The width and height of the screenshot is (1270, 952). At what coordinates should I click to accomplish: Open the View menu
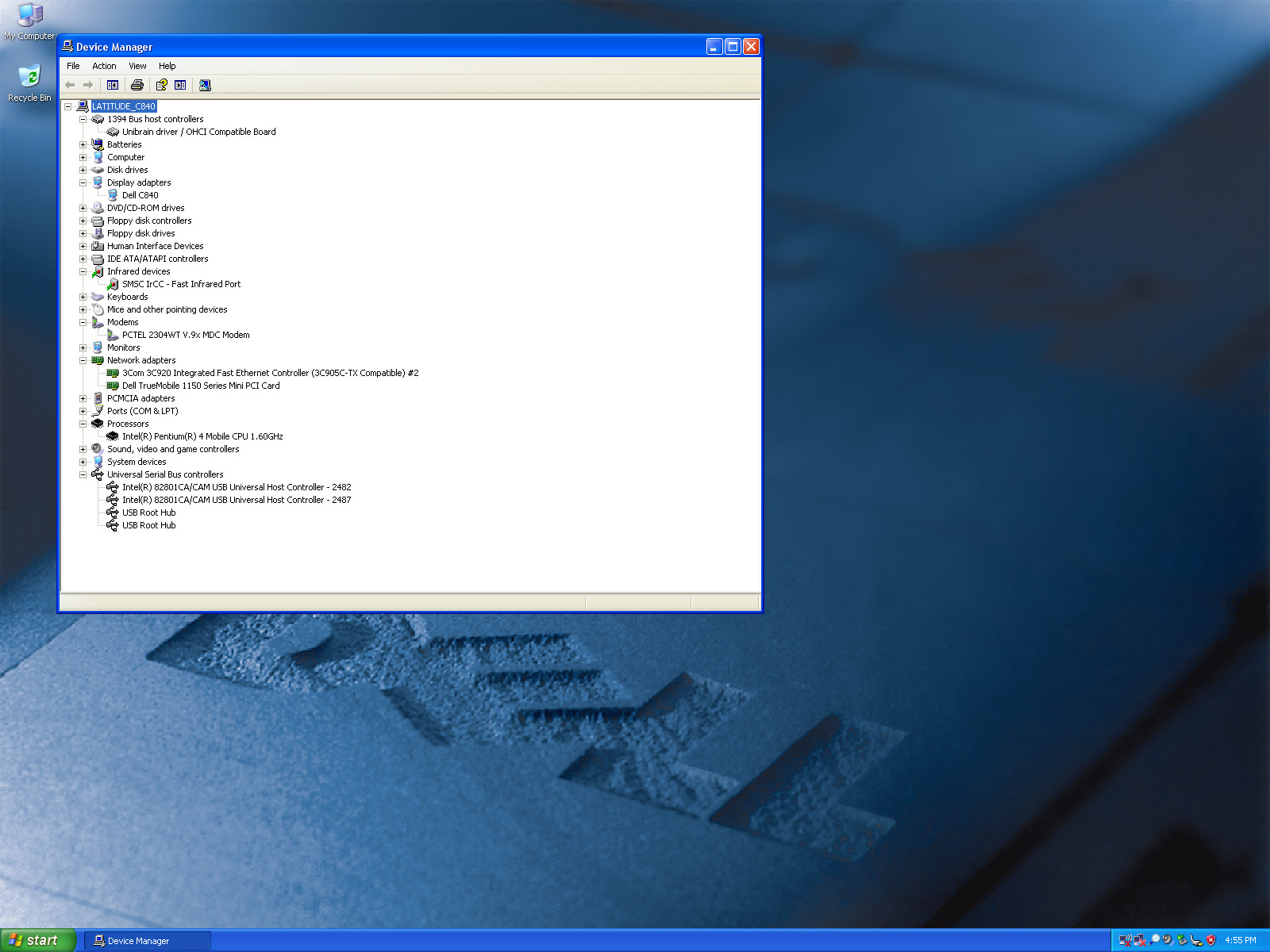click(137, 66)
